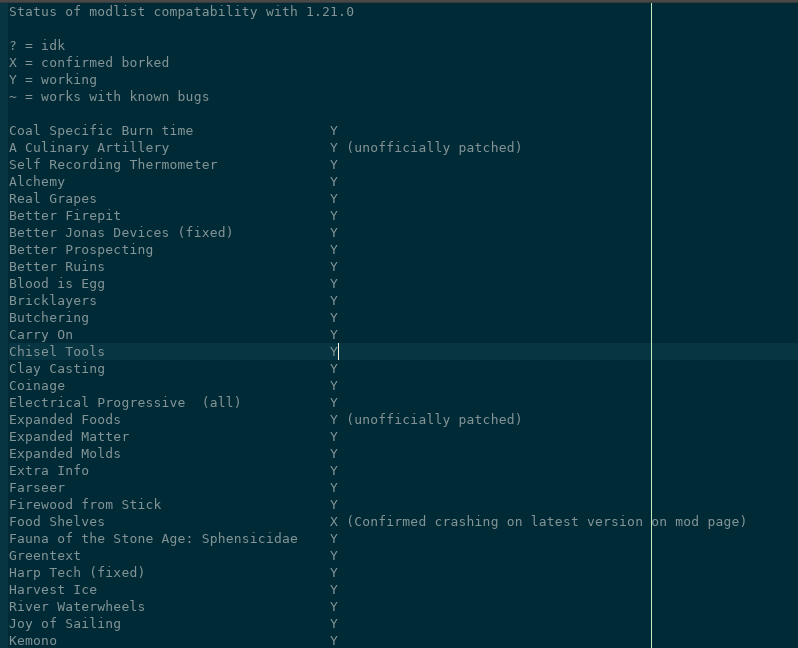798x648 pixels.
Task: Click the 'Blood is Egg' mod name
Action: (57, 284)
